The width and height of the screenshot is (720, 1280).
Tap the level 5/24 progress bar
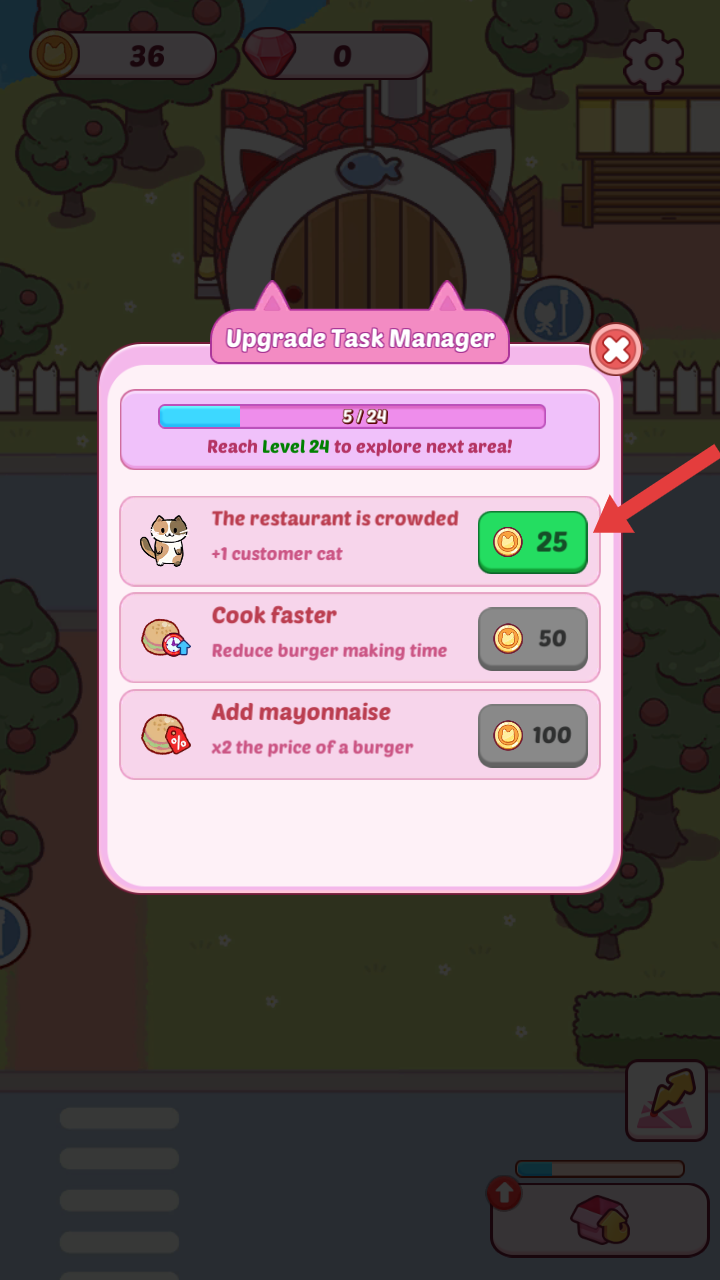coord(352,416)
